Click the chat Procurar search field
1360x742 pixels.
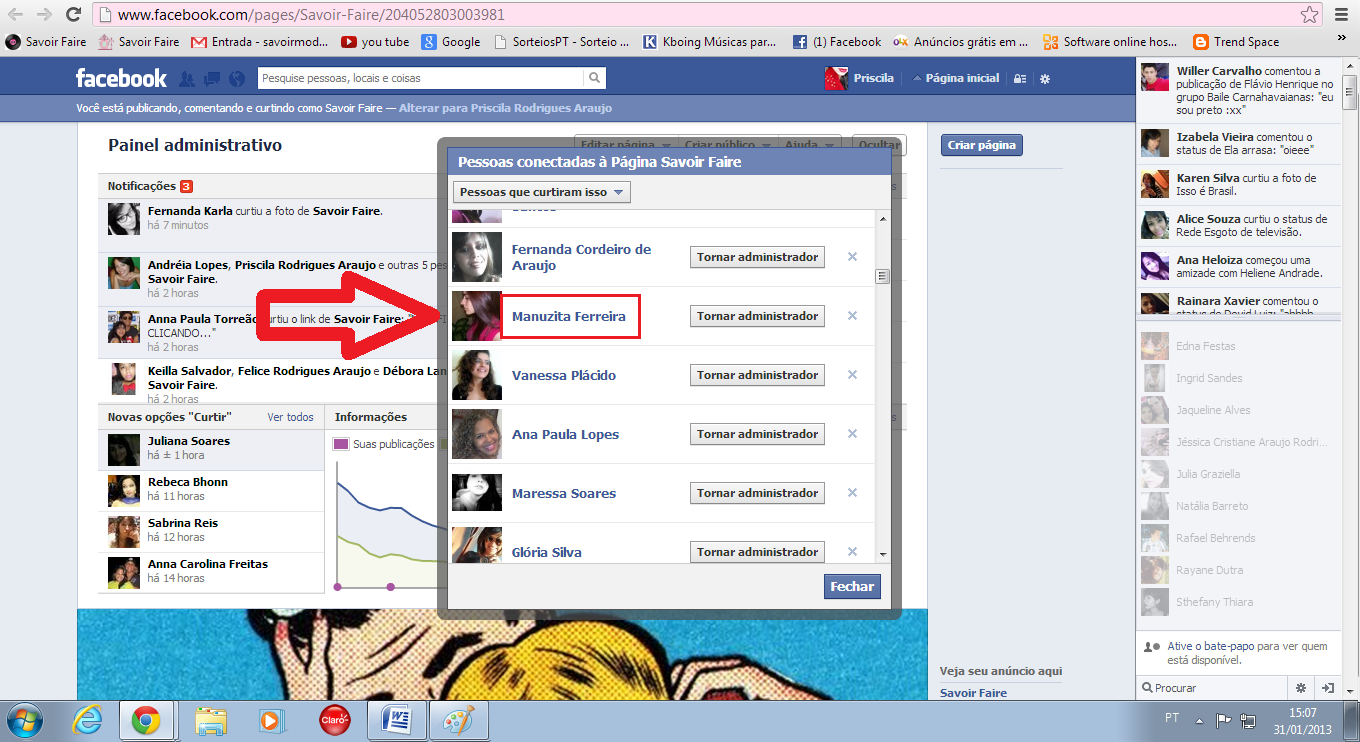coord(1213,688)
